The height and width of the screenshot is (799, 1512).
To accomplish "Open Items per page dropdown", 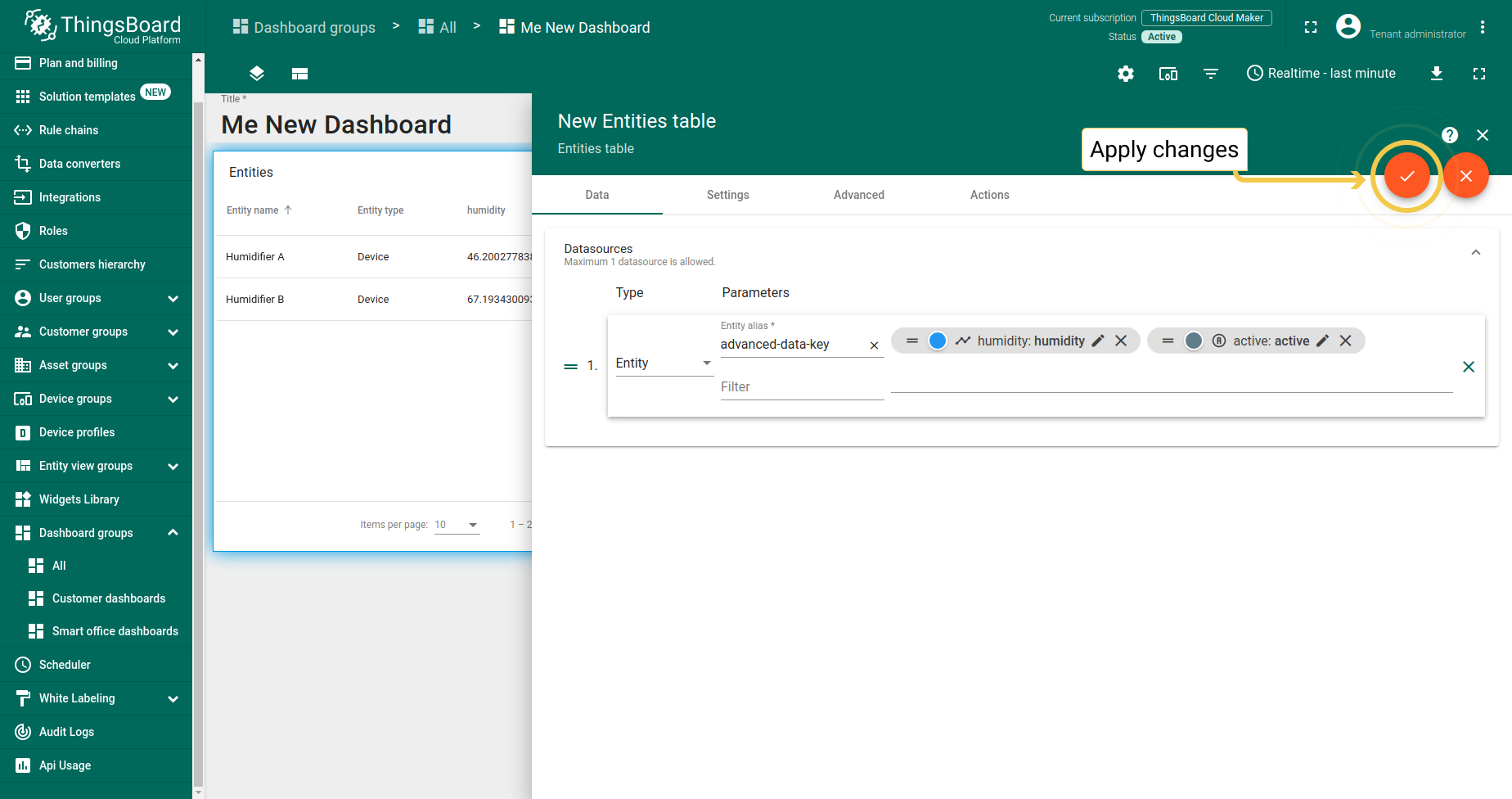I will (x=457, y=525).
